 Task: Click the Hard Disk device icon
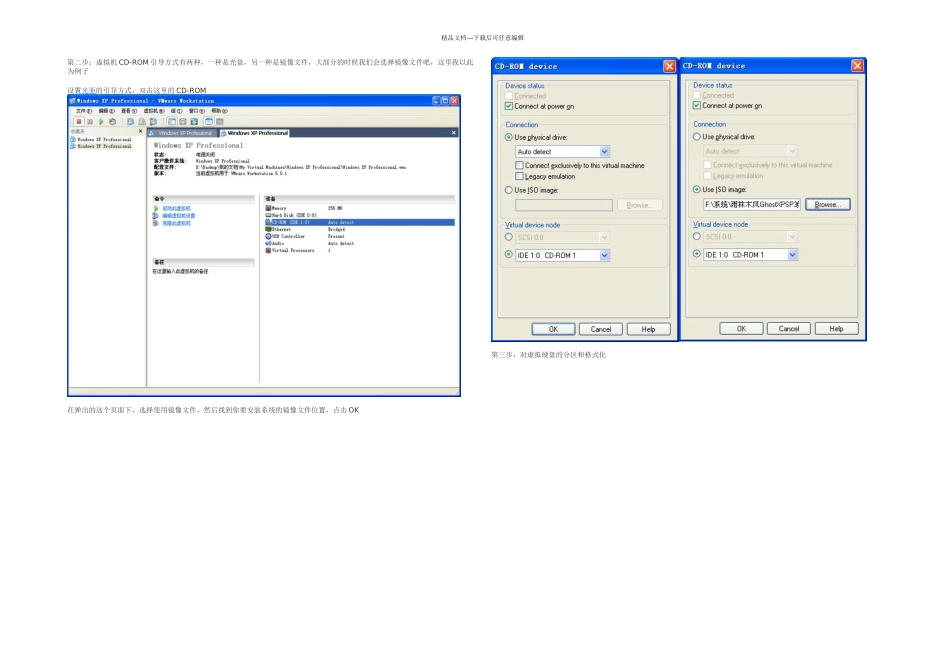tap(268, 215)
